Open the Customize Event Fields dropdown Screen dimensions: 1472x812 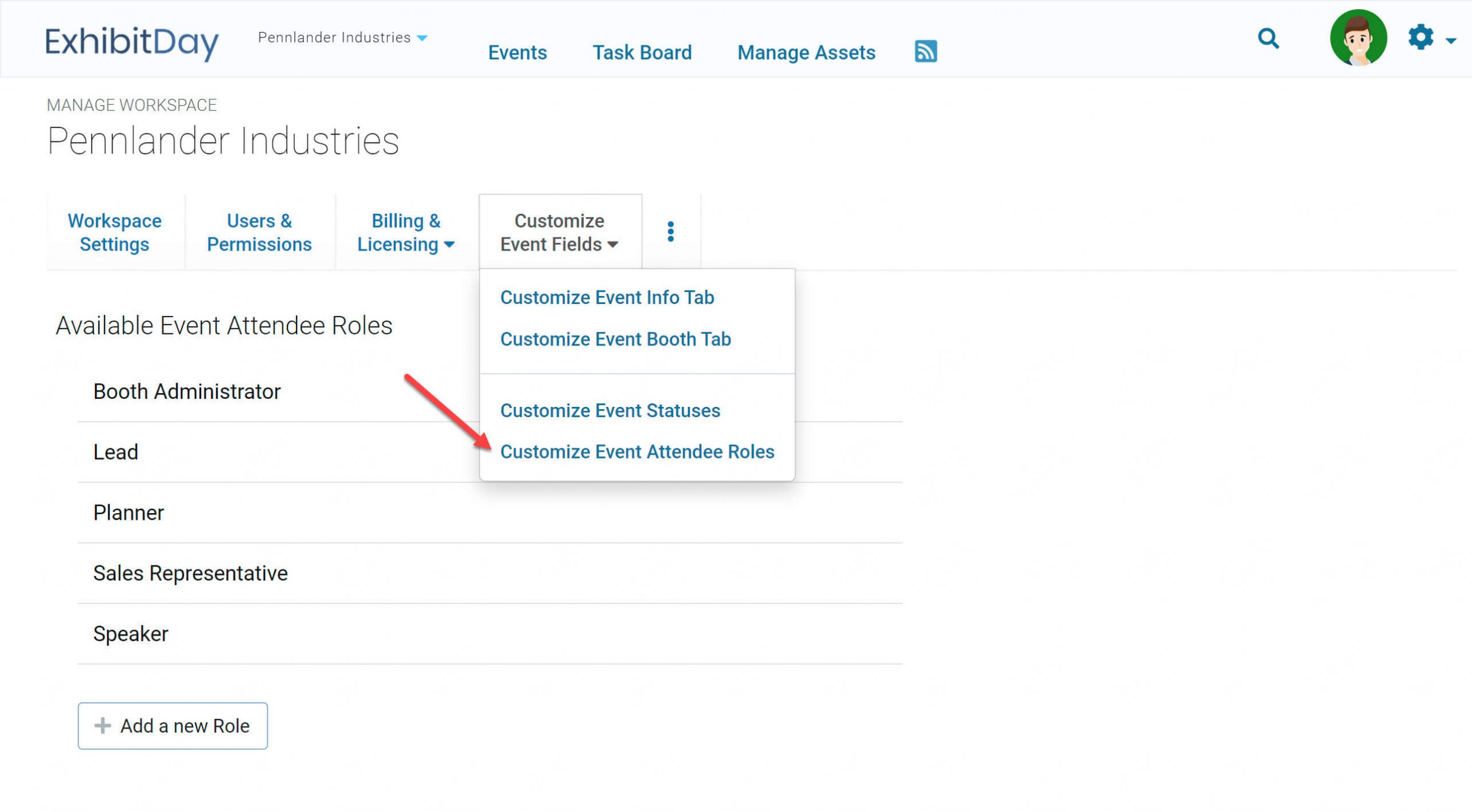[x=559, y=232]
